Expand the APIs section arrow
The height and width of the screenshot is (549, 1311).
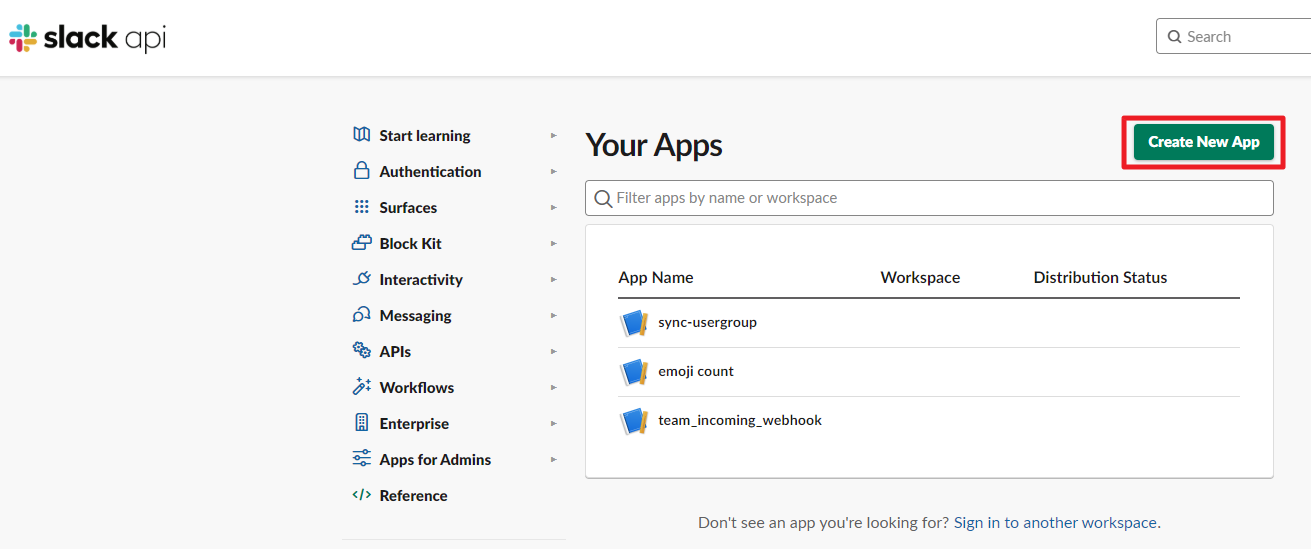pos(554,351)
